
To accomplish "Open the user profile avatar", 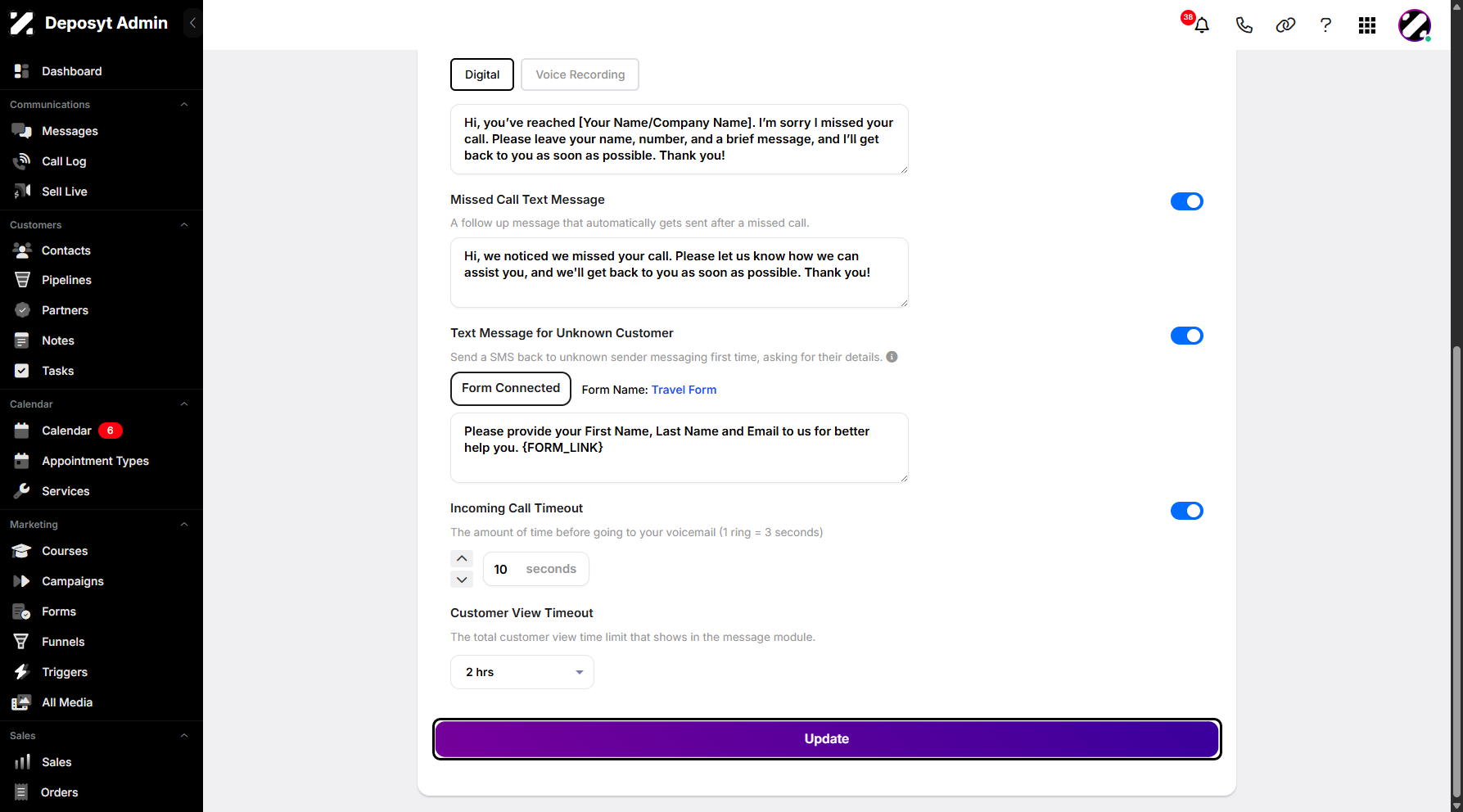I will point(1414,25).
